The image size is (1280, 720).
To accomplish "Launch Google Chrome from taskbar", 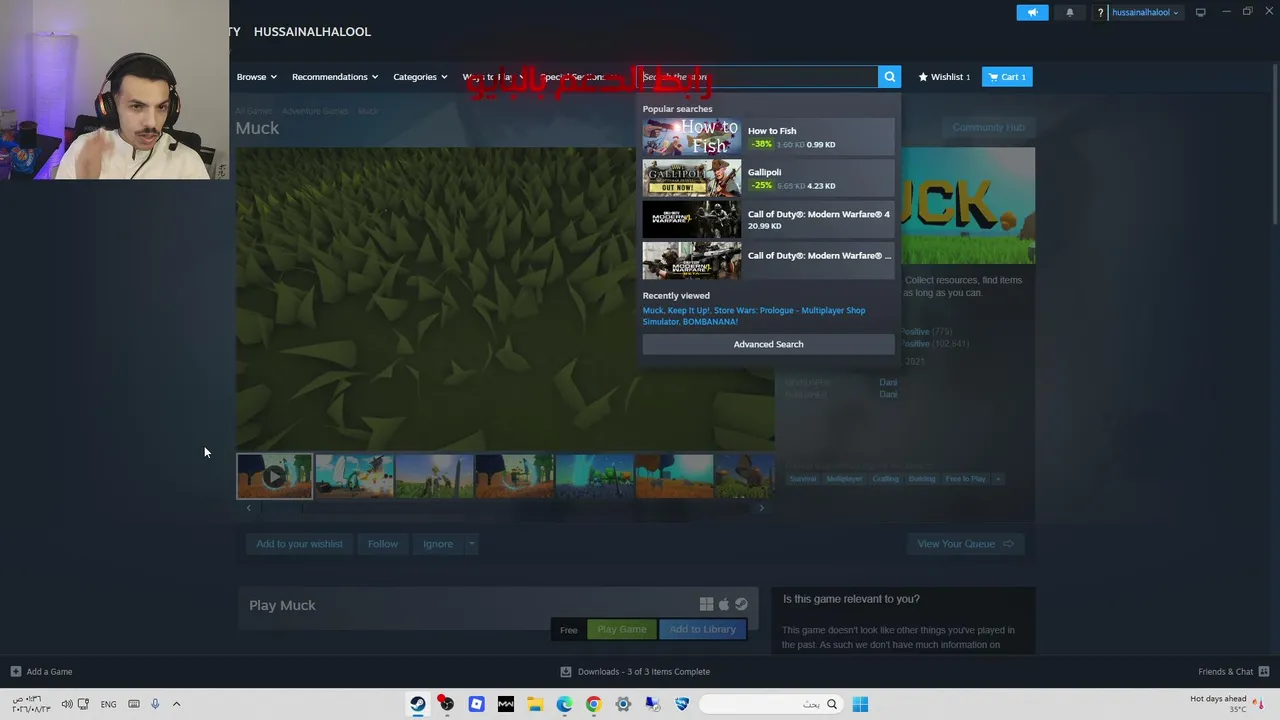I will click(x=593, y=704).
